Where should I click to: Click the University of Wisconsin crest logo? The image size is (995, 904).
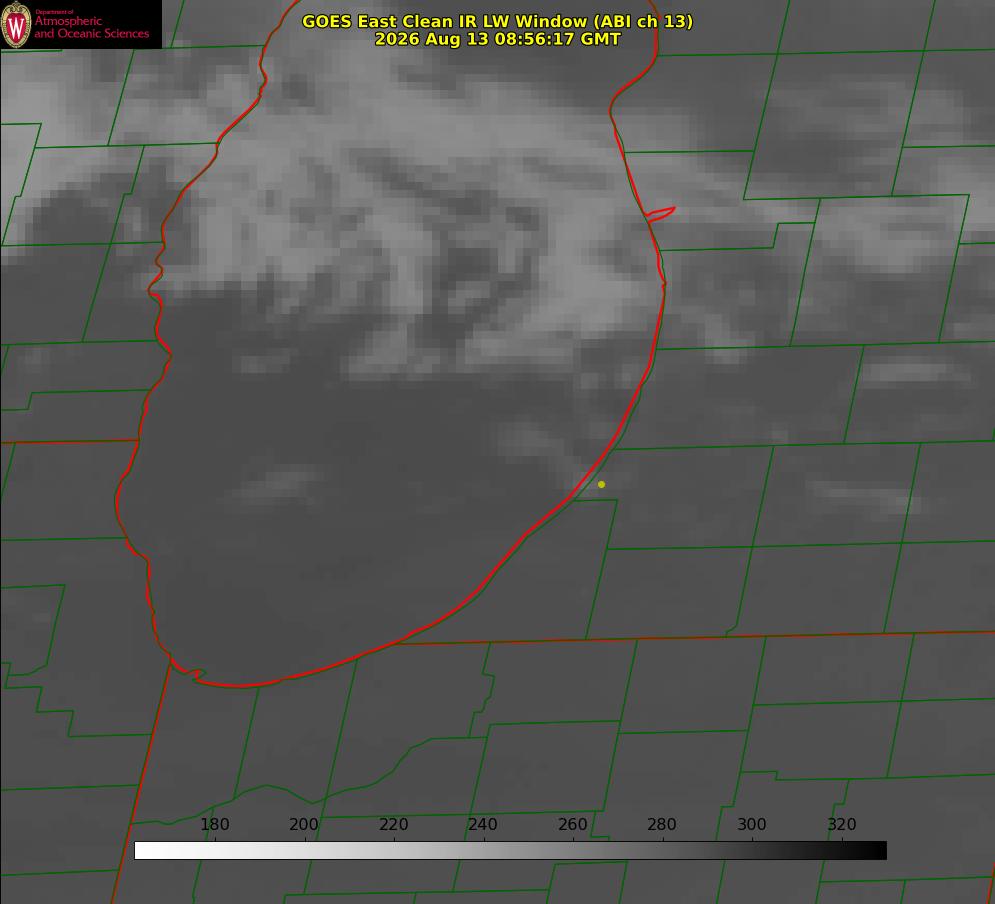point(16,24)
